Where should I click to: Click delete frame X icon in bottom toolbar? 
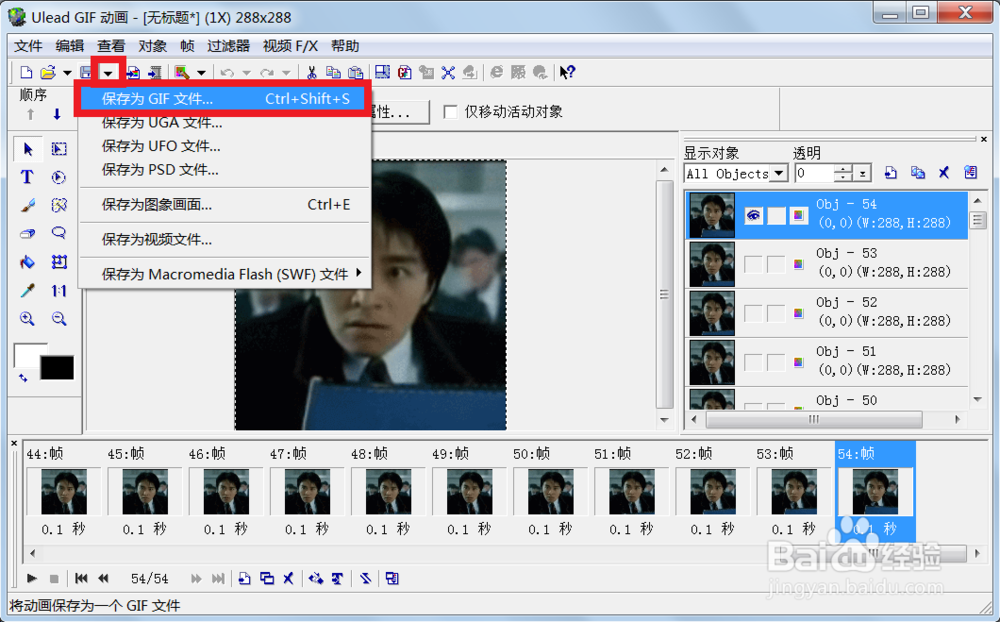click(288, 579)
